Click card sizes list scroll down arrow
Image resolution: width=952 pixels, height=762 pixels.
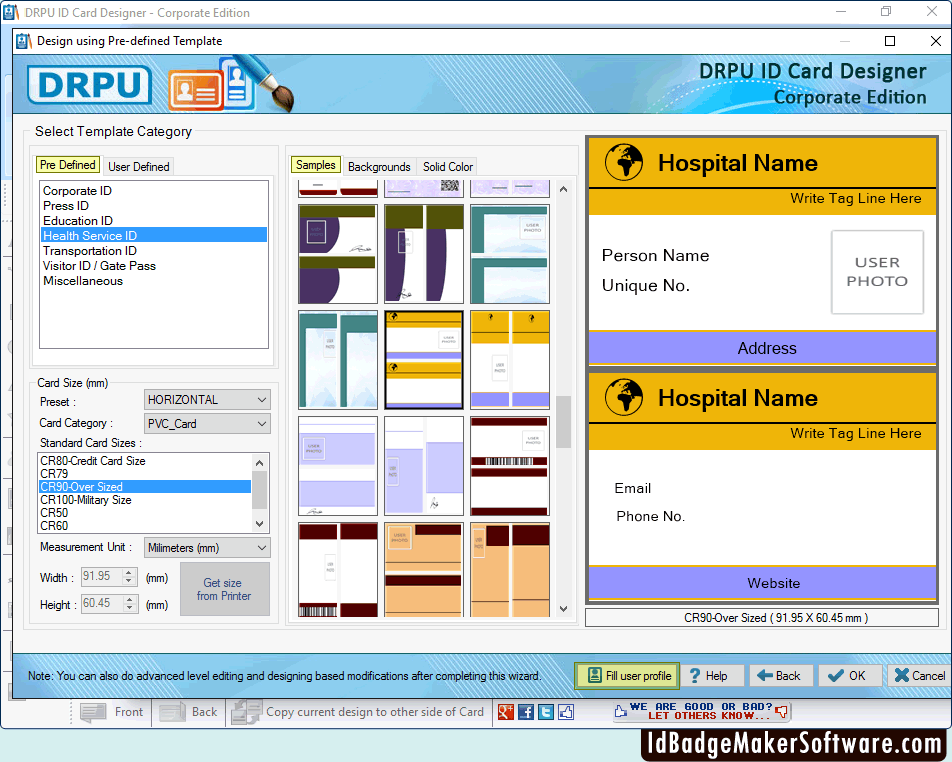[260, 524]
